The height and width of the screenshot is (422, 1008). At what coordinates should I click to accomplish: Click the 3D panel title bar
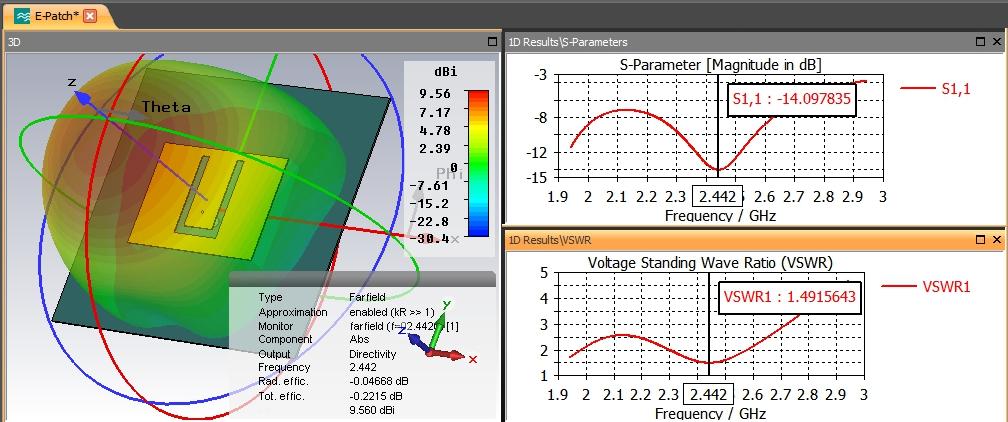252,42
